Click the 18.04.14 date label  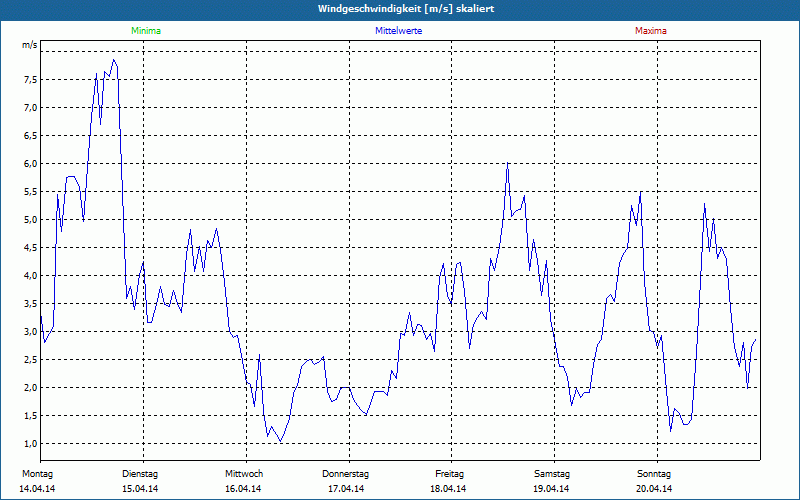(x=448, y=489)
